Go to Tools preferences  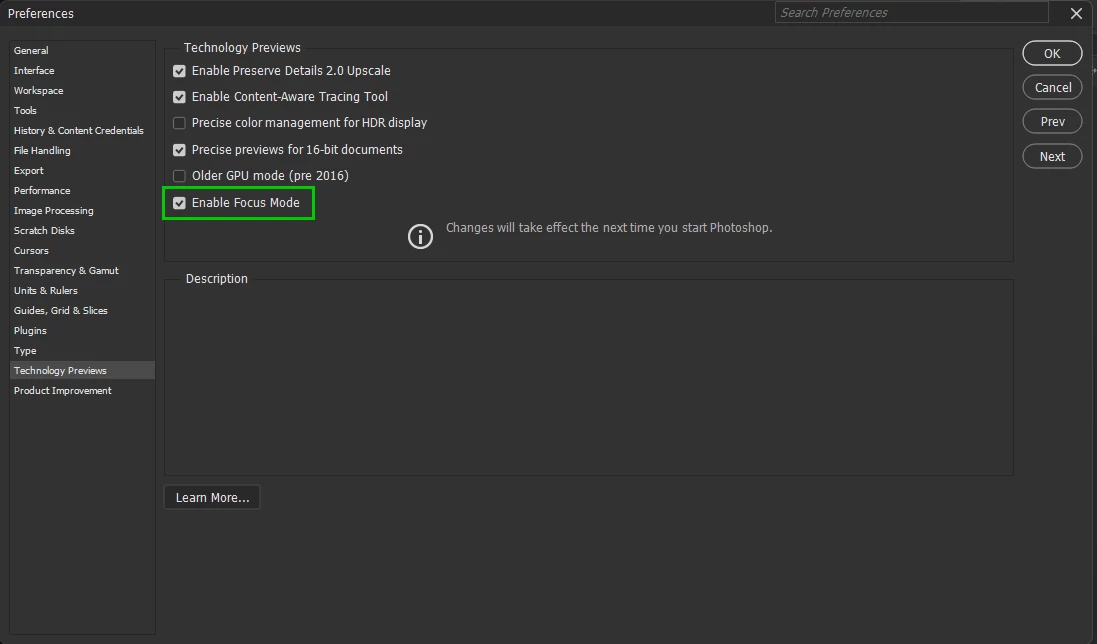coord(82,110)
